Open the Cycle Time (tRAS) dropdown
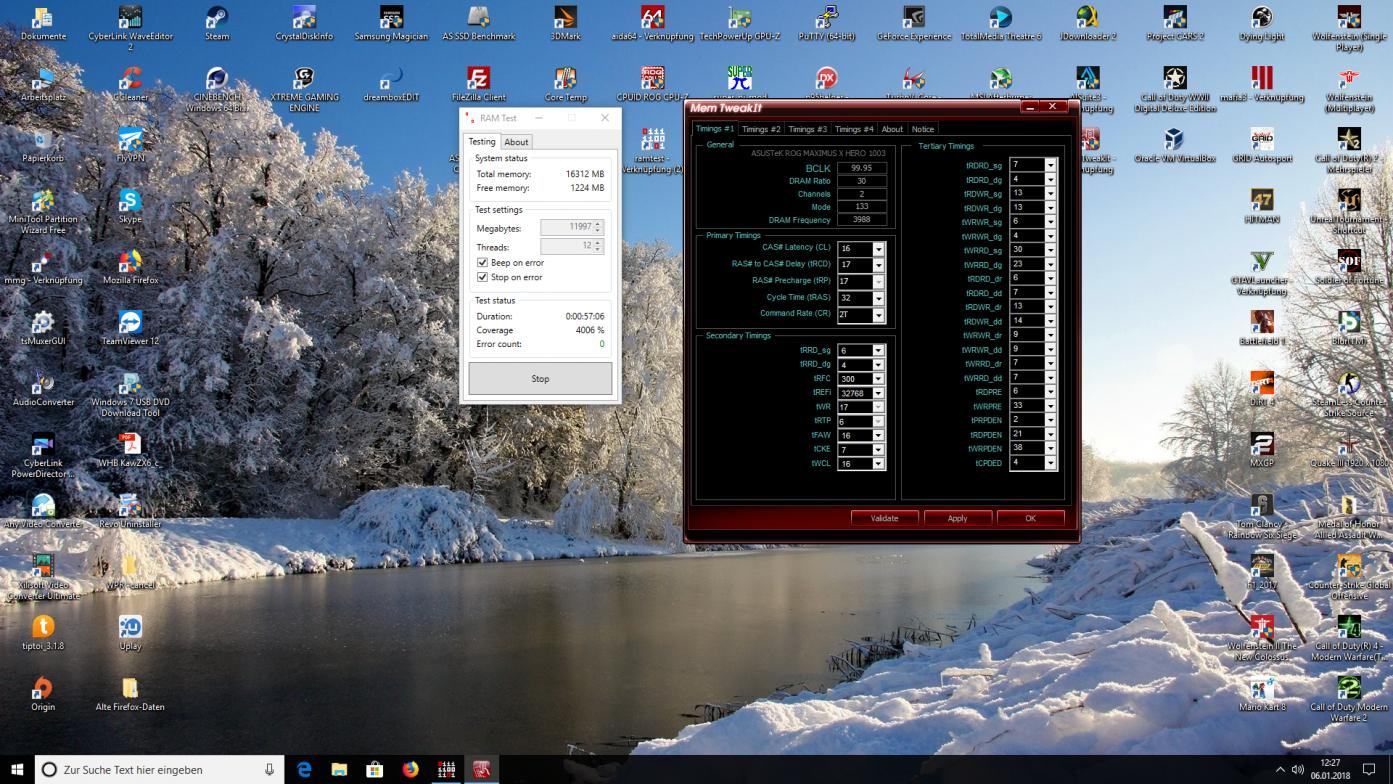Image resolution: width=1393 pixels, height=784 pixels. coord(878,298)
